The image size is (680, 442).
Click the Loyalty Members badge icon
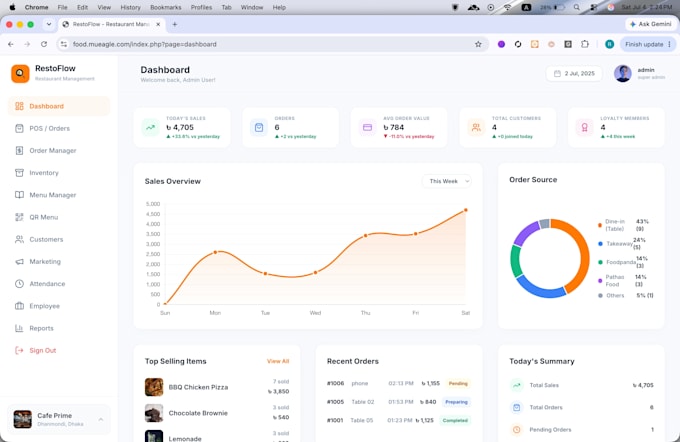click(x=585, y=128)
